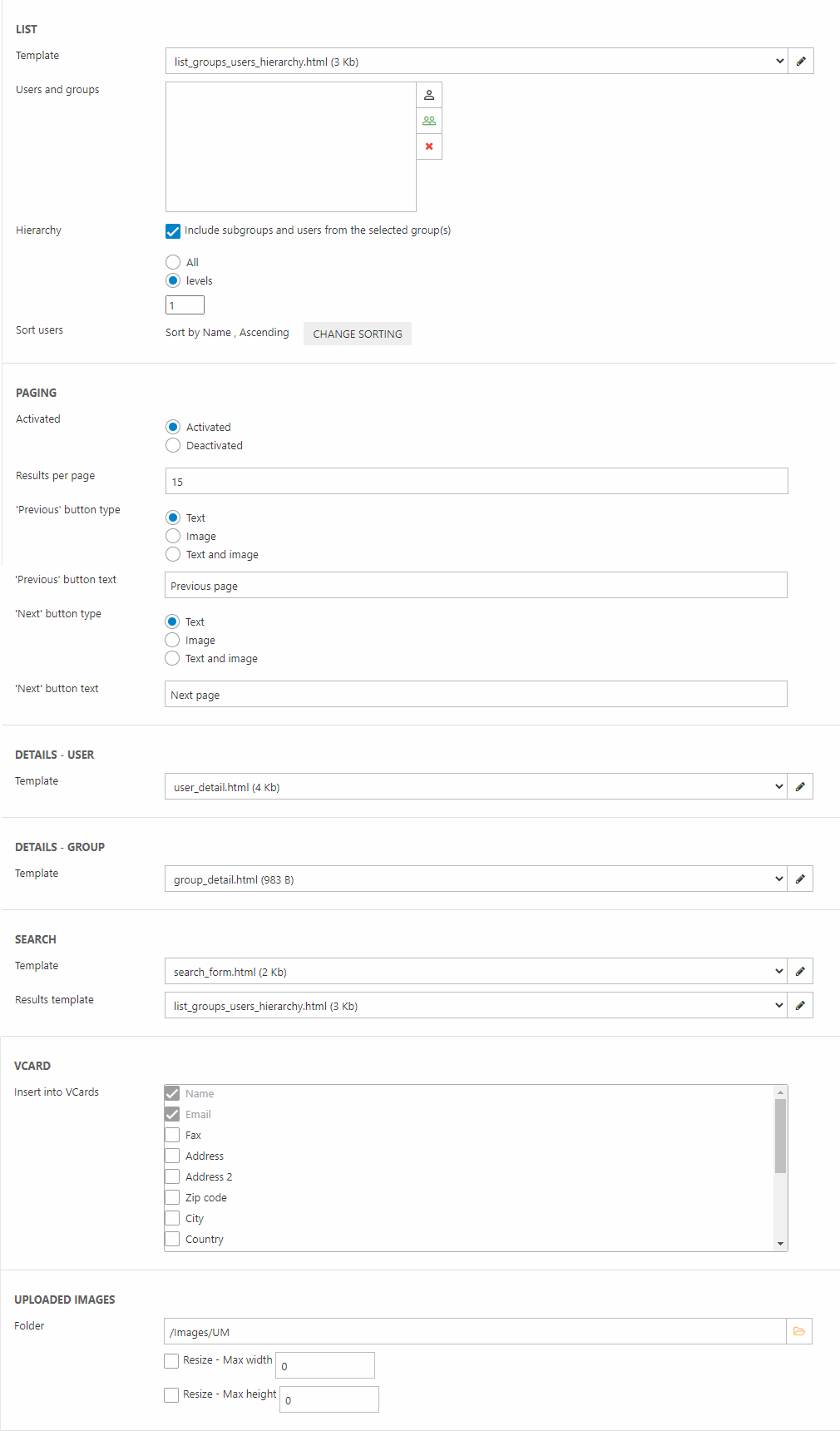
Task: Open the Search Results template dropdown
Action: (475, 1005)
